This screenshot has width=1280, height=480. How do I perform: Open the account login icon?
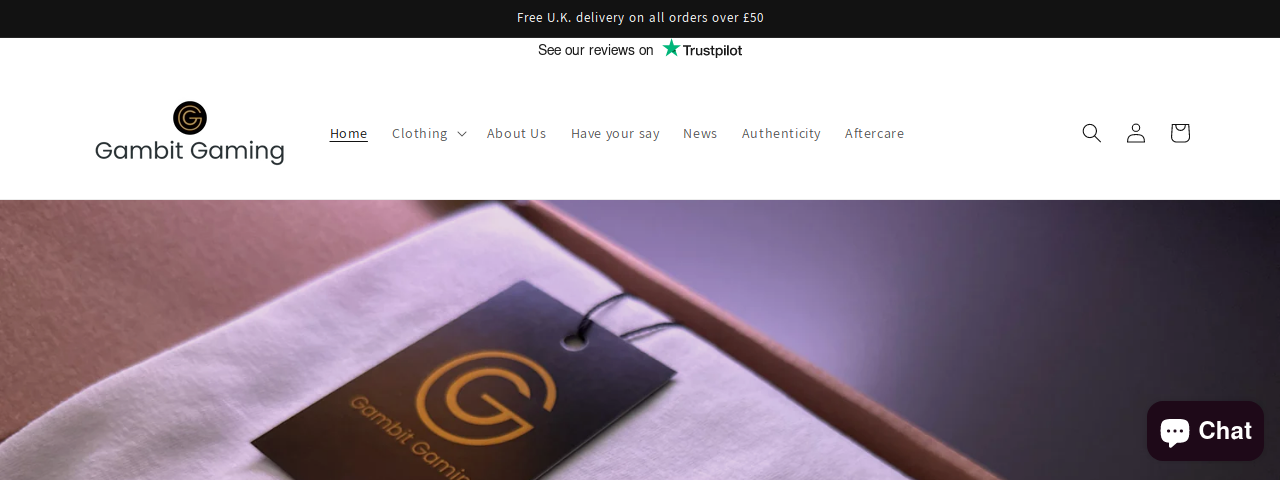click(x=1135, y=133)
